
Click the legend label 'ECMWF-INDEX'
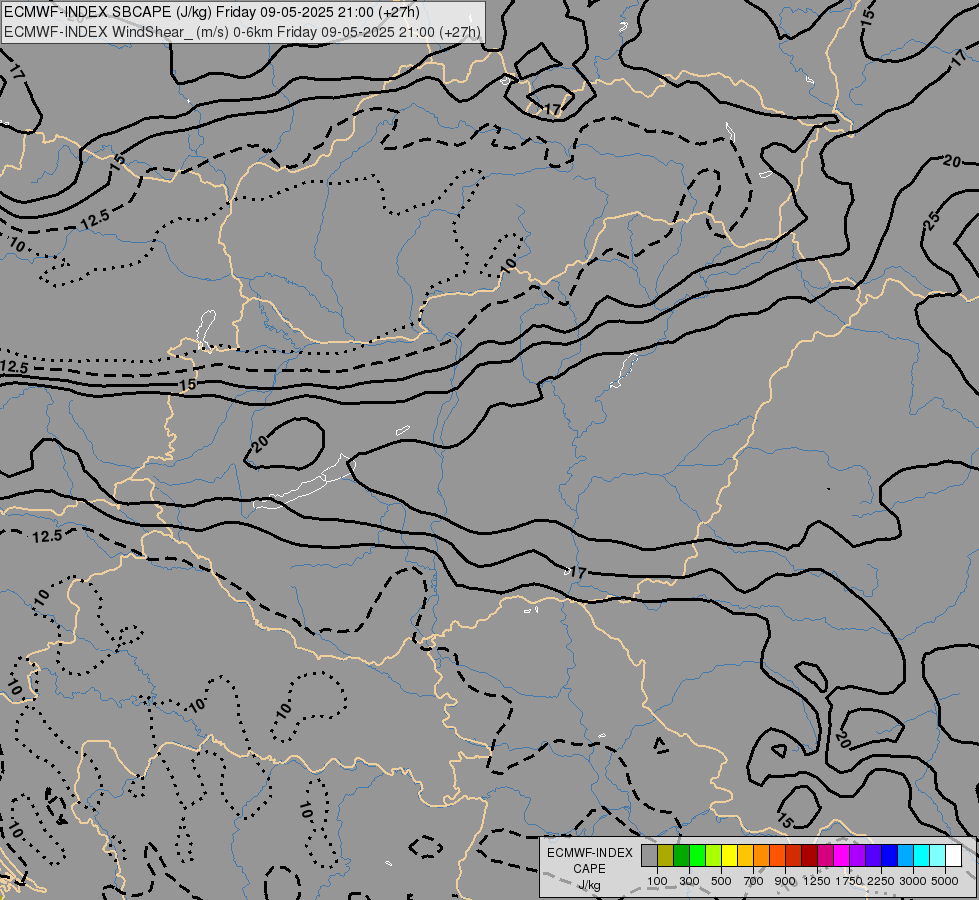pyautogui.click(x=589, y=853)
